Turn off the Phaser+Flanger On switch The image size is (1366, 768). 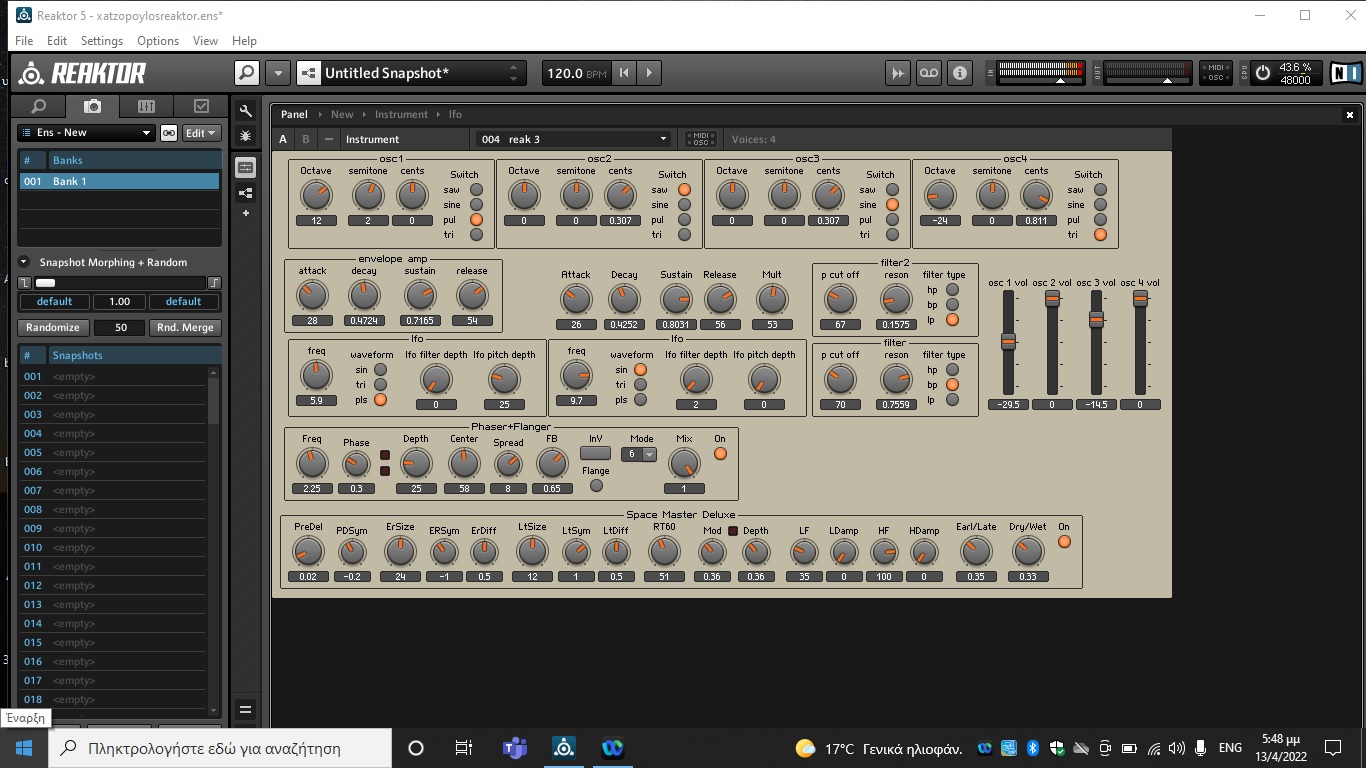(x=720, y=454)
